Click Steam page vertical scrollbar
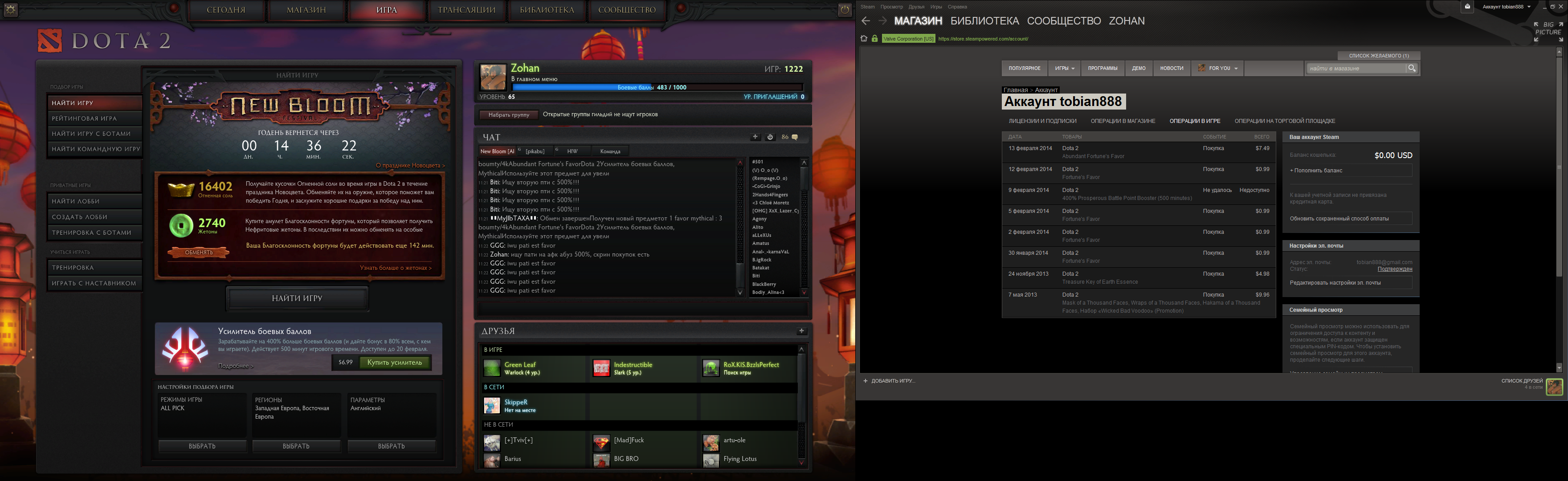Screen dimensions: 1568x481 click(x=1559, y=209)
